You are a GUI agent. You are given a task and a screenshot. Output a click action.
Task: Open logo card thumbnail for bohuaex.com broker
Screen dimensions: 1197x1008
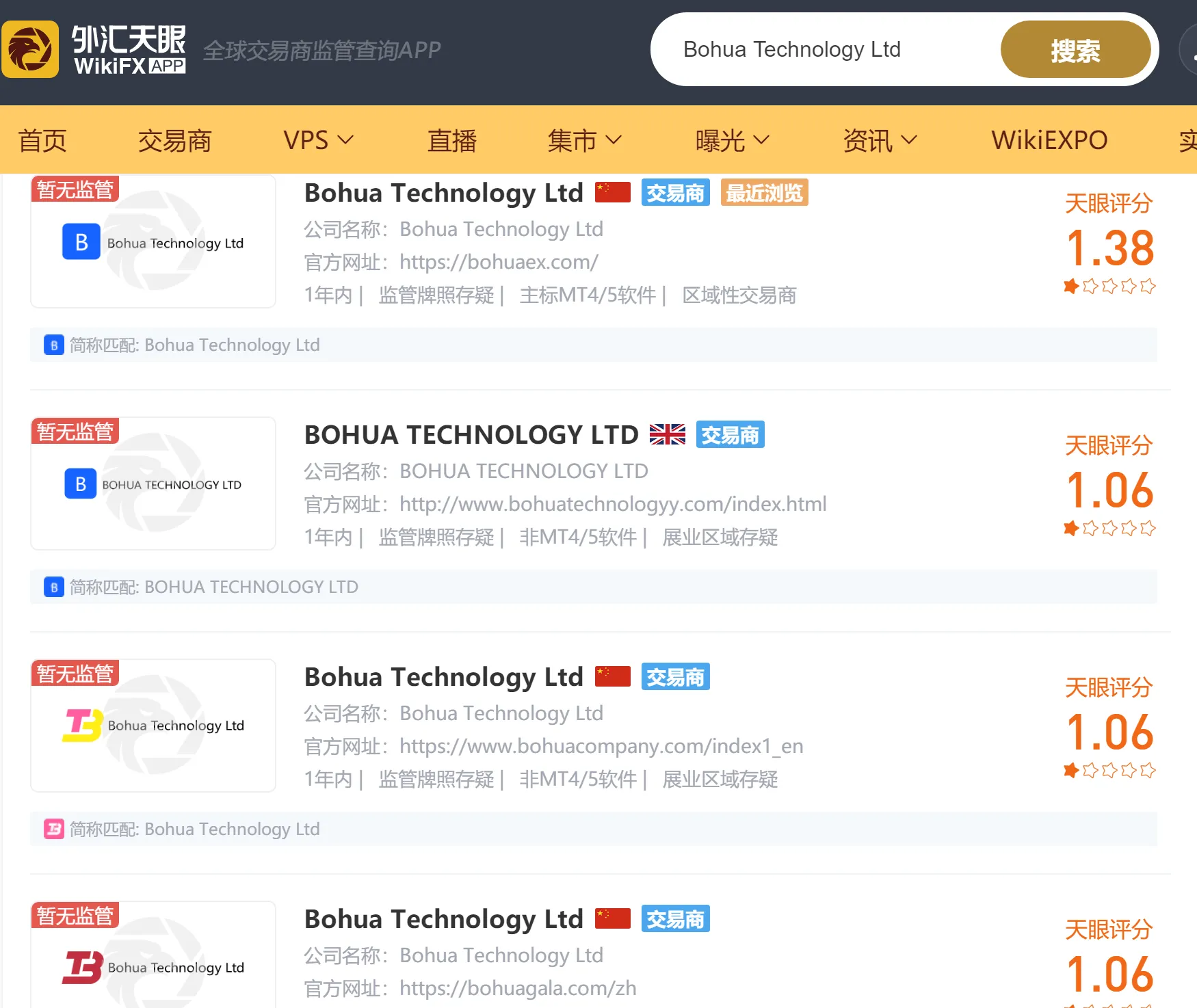[x=153, y=241]
